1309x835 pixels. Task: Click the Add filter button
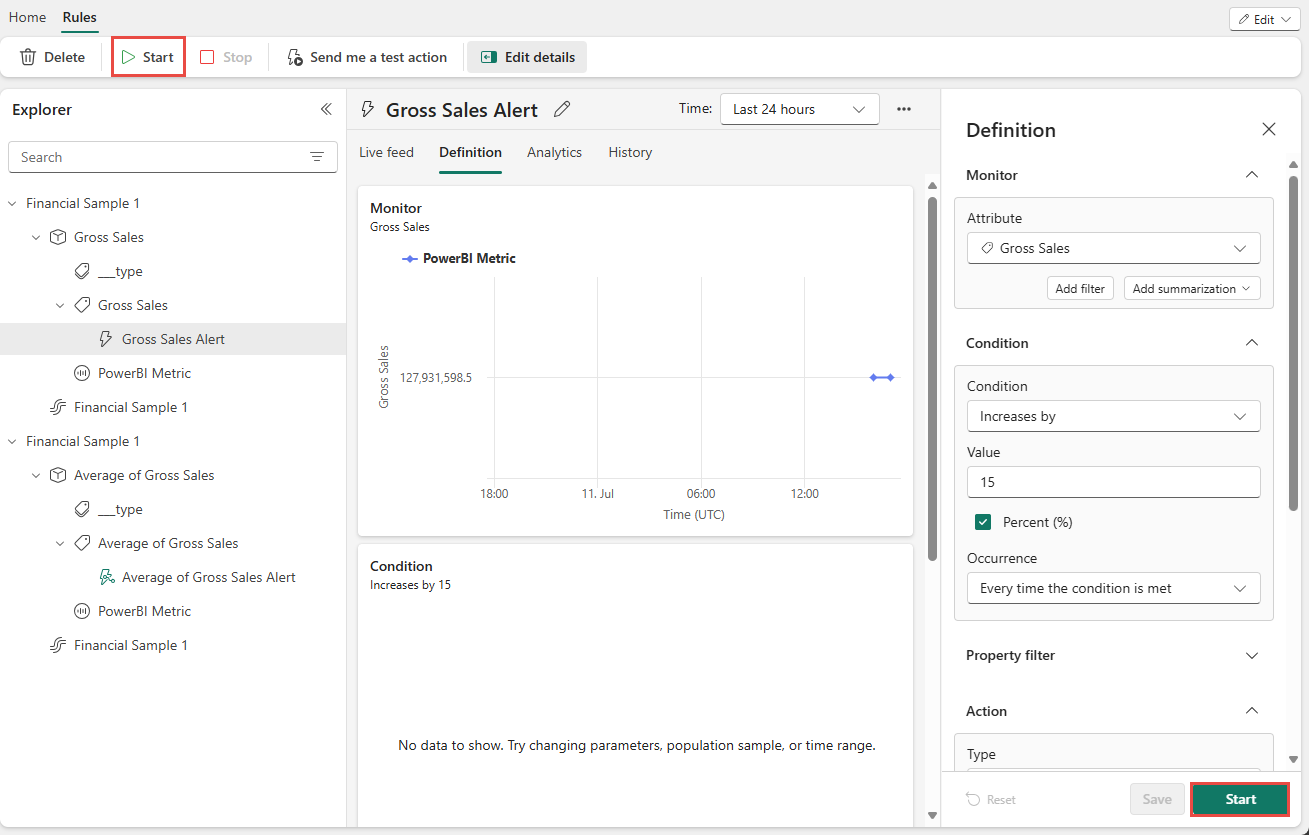click(x=1080, y=288)
